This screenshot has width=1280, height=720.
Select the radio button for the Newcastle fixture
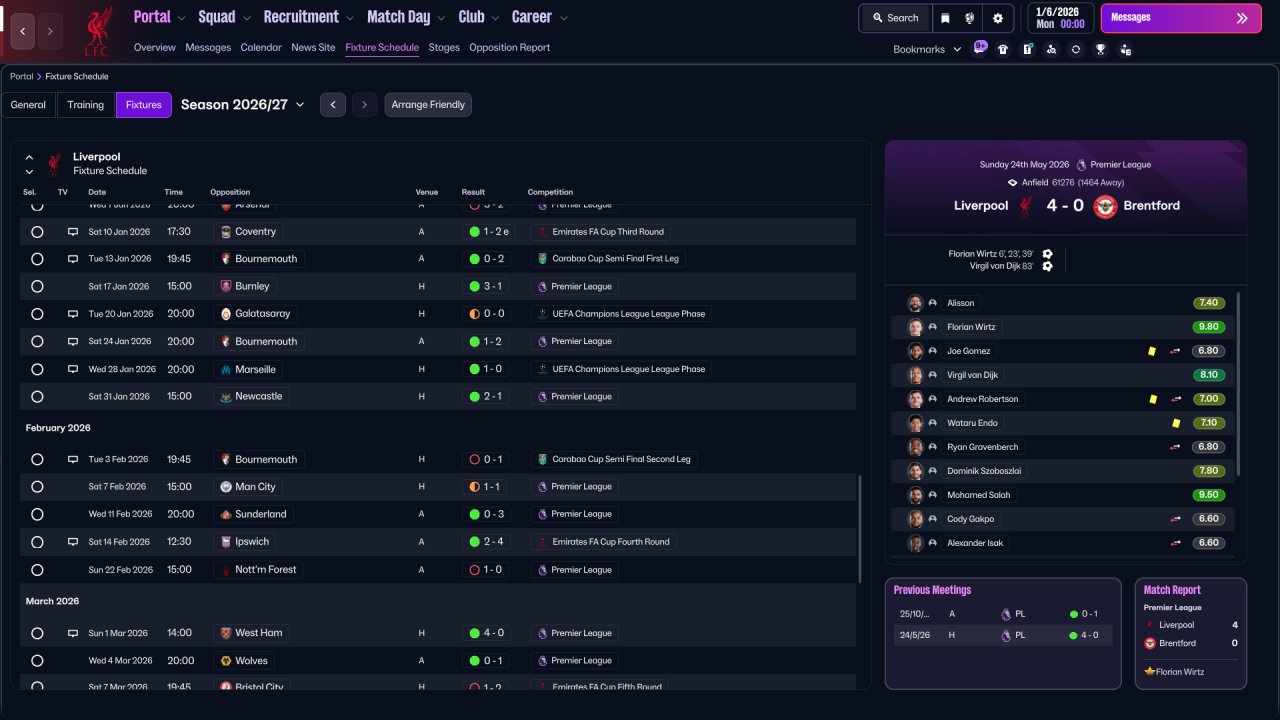(x=37, y=397)
